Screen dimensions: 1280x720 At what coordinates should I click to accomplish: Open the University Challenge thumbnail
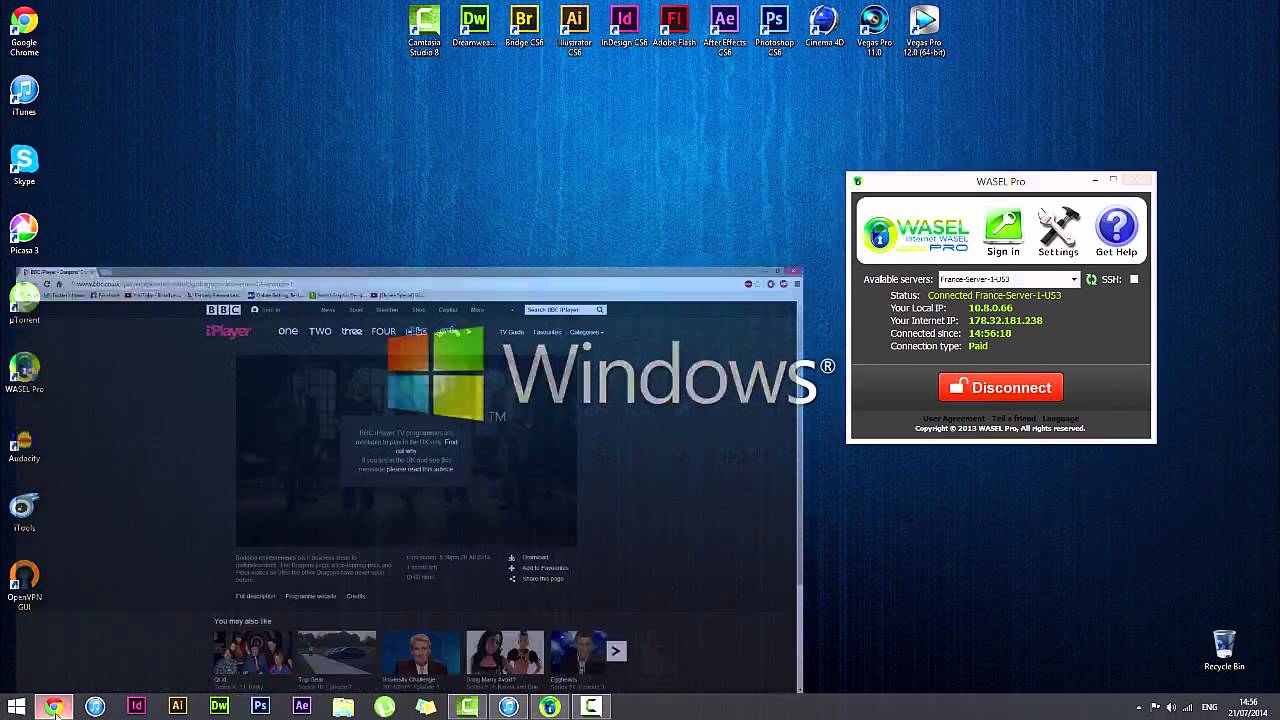click(421, 653)
